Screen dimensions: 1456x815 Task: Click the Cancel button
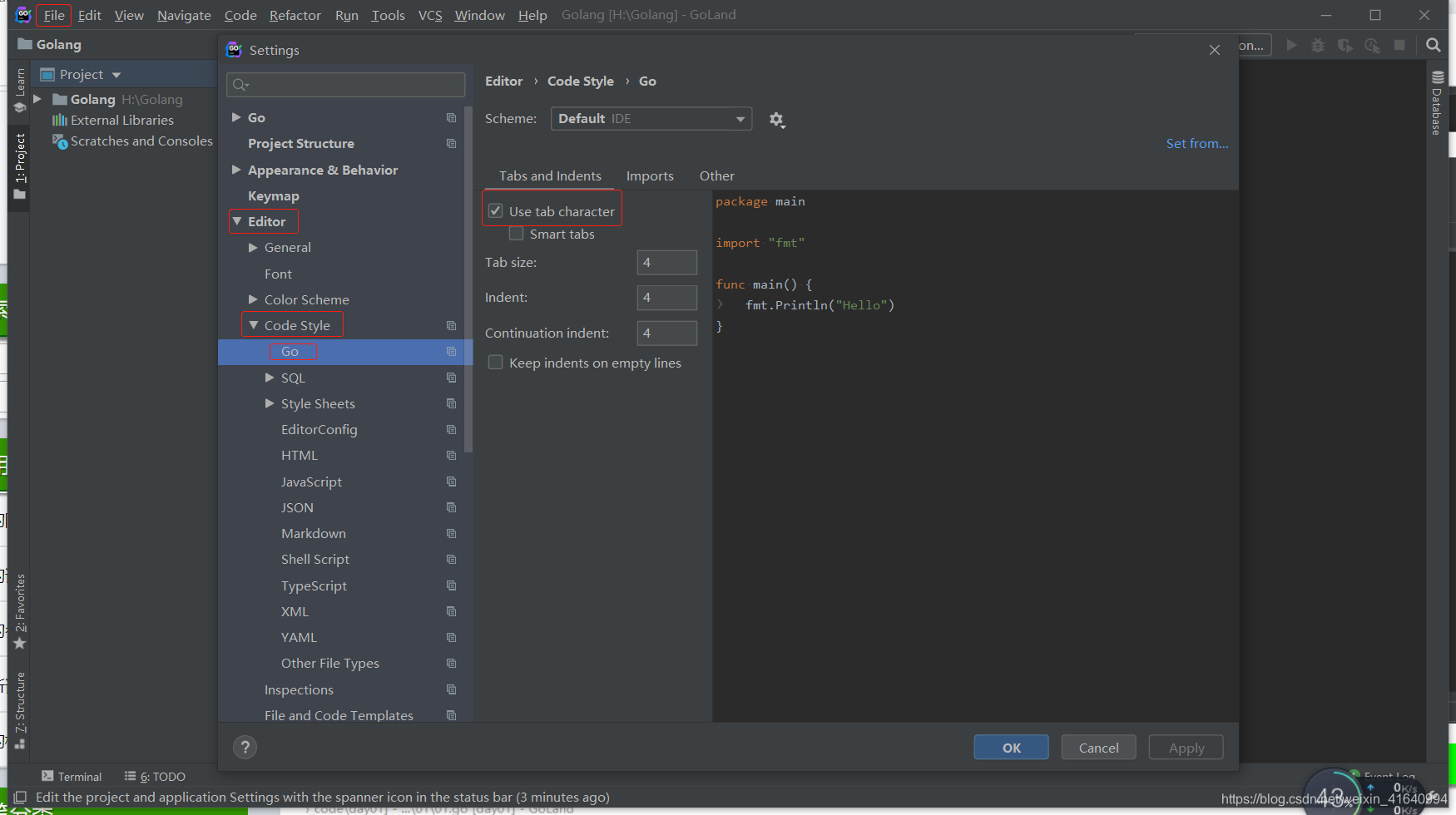(x=1098, y=748)
